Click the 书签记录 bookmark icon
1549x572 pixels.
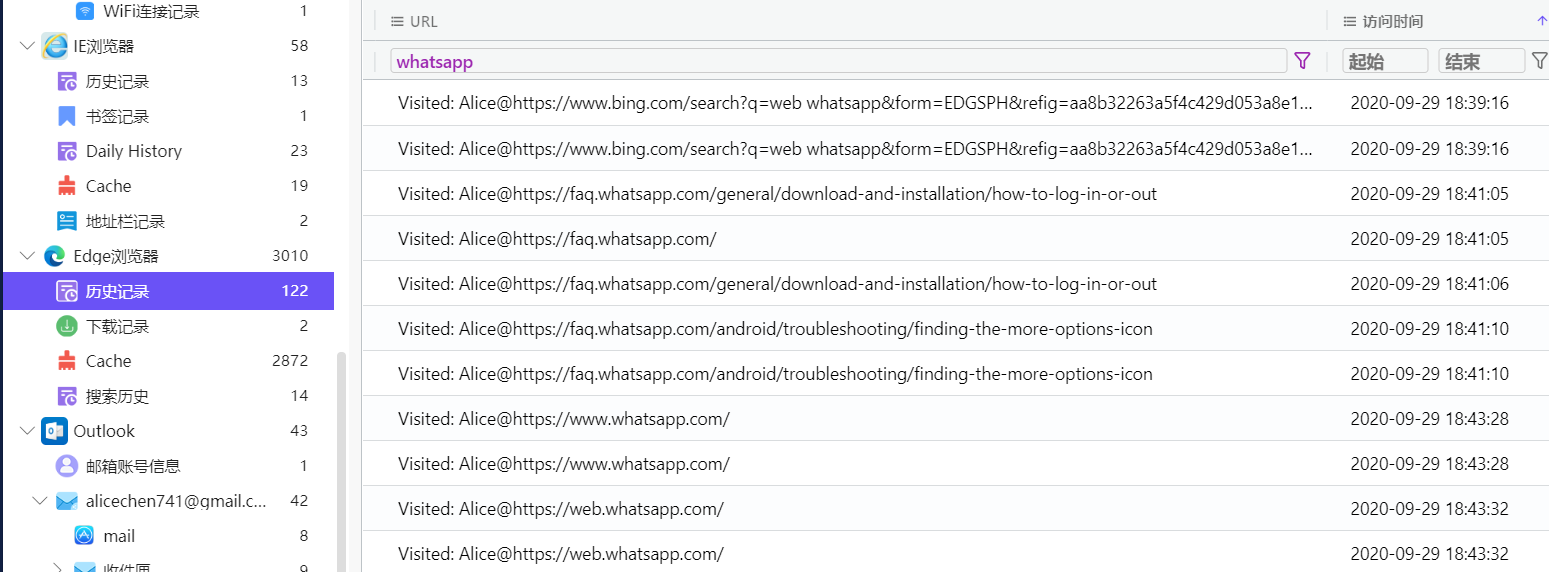click(x=67, y=116)
